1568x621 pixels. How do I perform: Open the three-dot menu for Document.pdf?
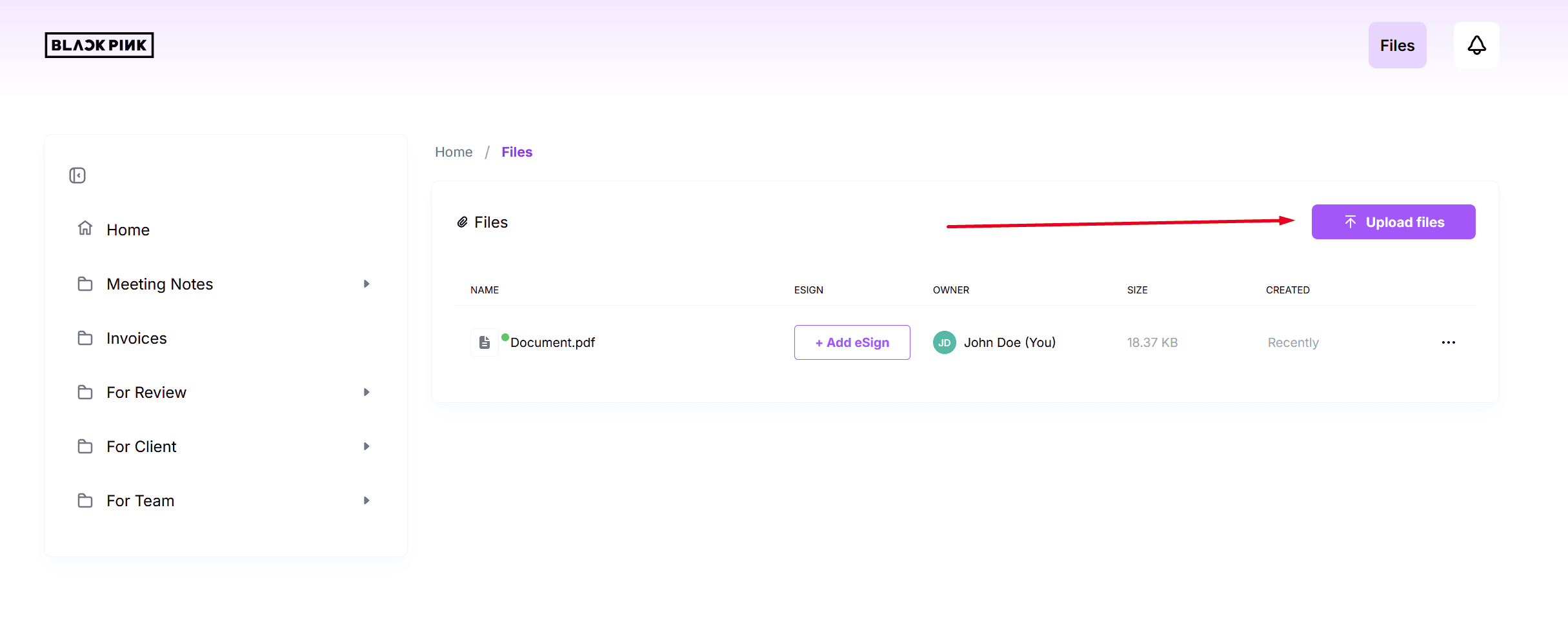(1449, 342)
